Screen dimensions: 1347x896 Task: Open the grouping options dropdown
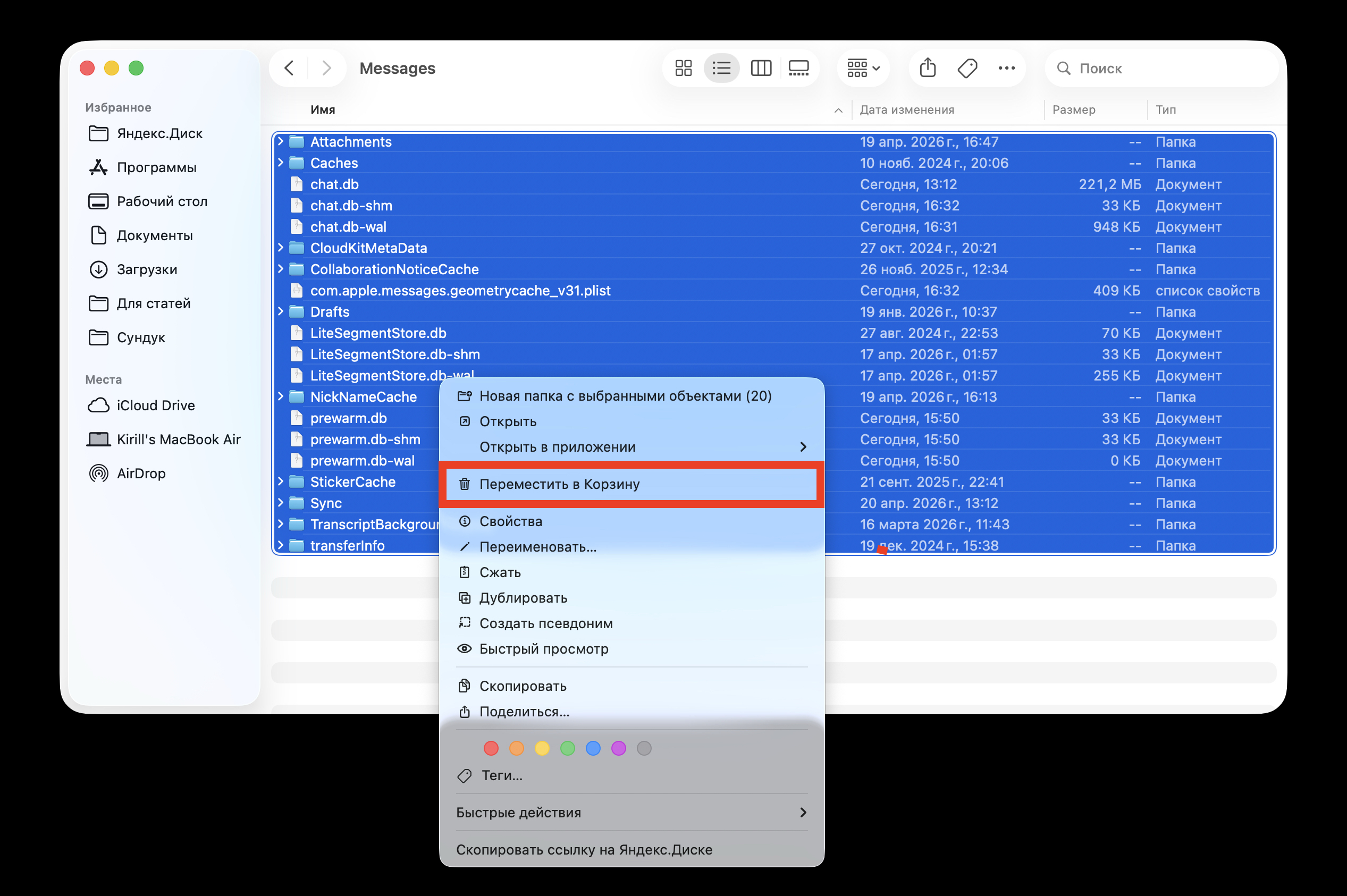coord(862,68)
